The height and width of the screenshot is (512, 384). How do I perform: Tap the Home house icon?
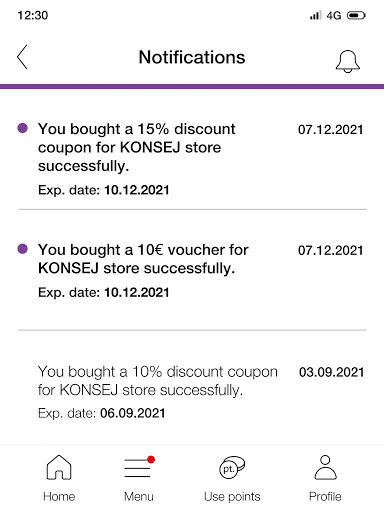[59, 467]
